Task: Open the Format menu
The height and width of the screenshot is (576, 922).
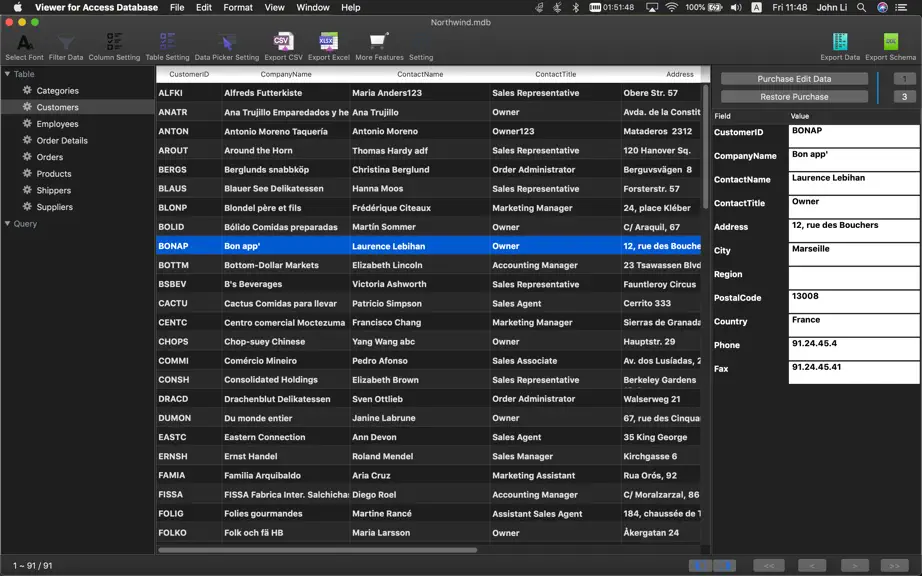Action: click(x=238, y=7)
